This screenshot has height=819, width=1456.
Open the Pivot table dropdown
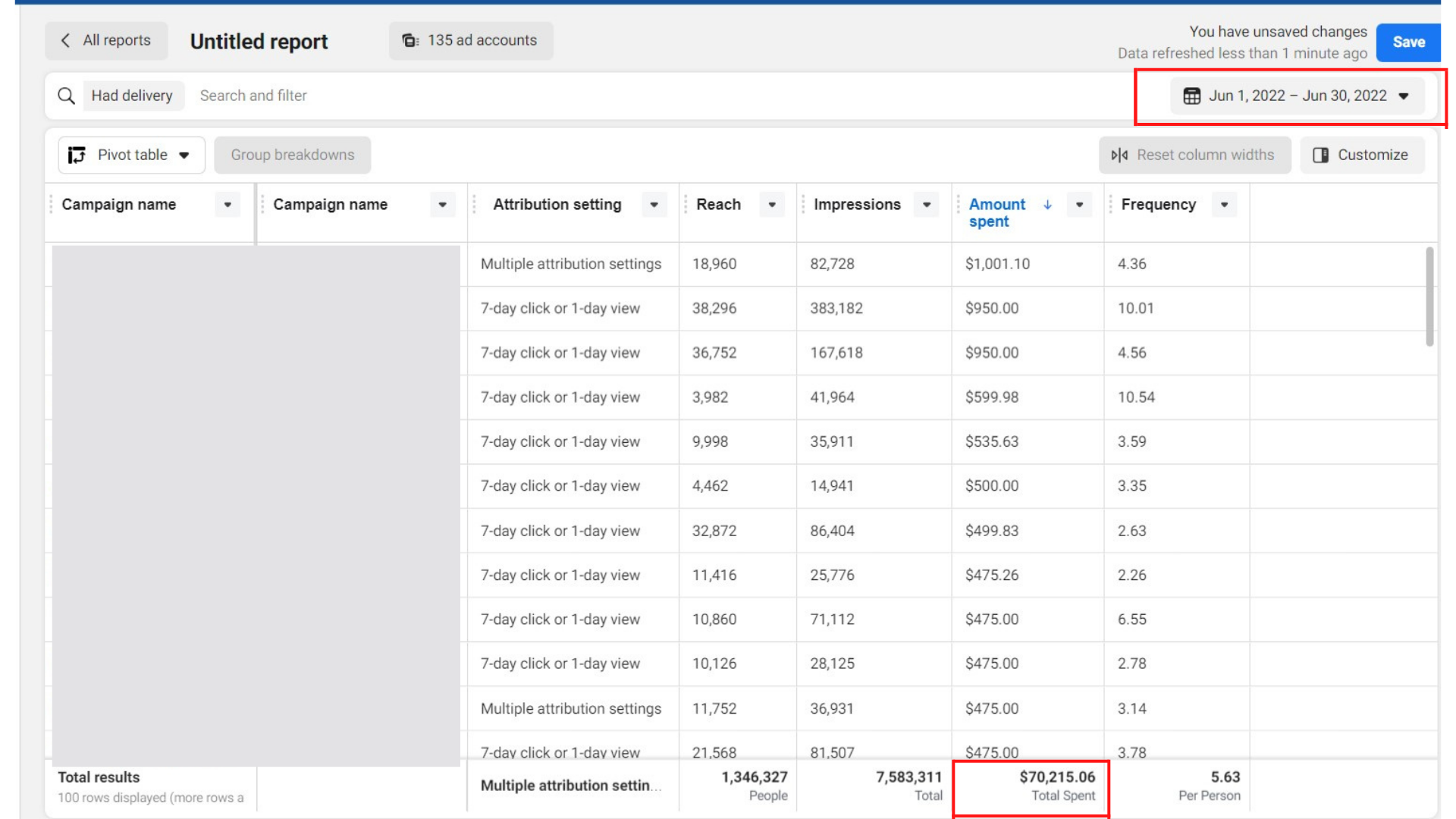132,155
